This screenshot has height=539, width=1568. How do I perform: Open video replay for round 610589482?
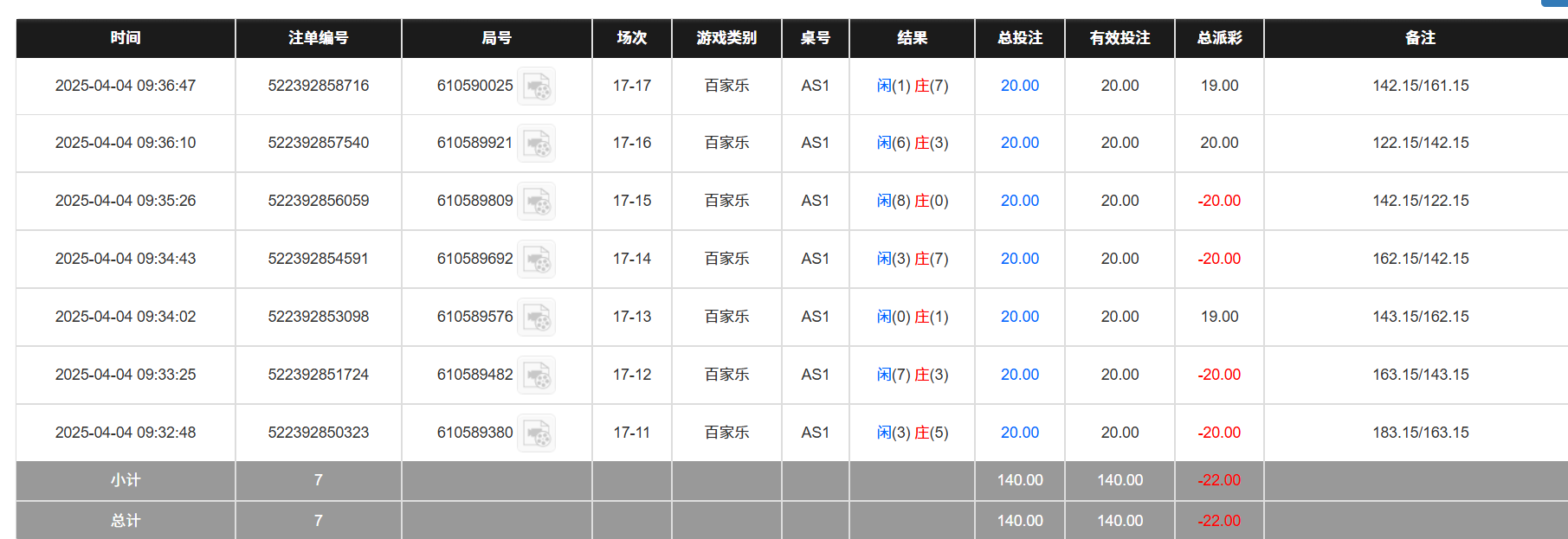point(537,375)
